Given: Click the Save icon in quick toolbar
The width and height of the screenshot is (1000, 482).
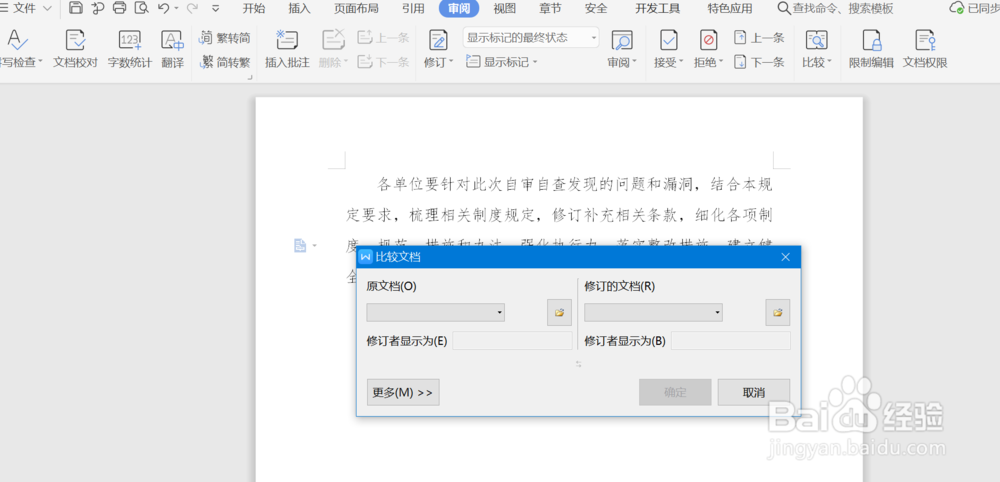Looking at the screenshot, I should pyautogui.click(x=76, y=8).
